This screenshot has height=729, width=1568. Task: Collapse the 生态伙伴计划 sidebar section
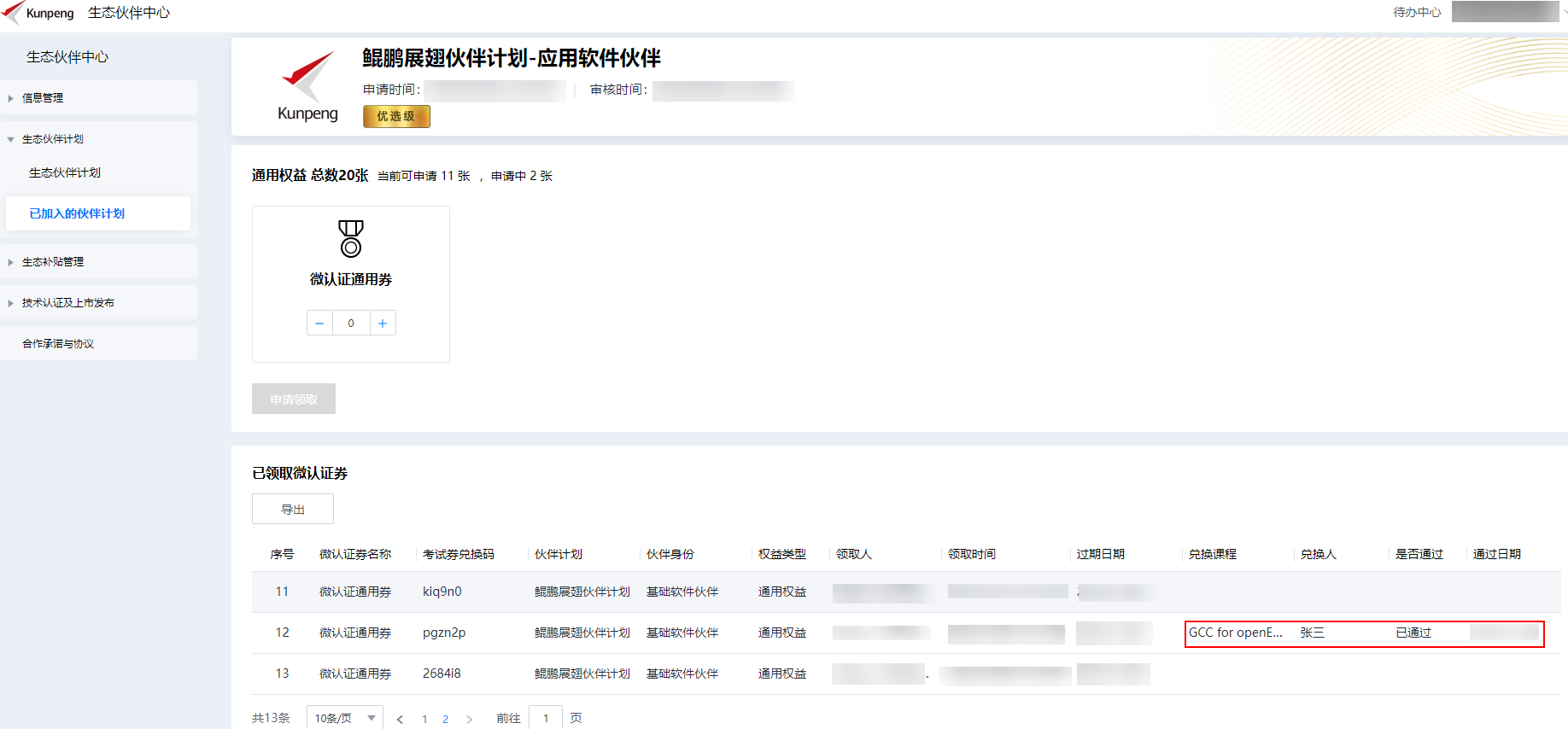click(98, 139)
